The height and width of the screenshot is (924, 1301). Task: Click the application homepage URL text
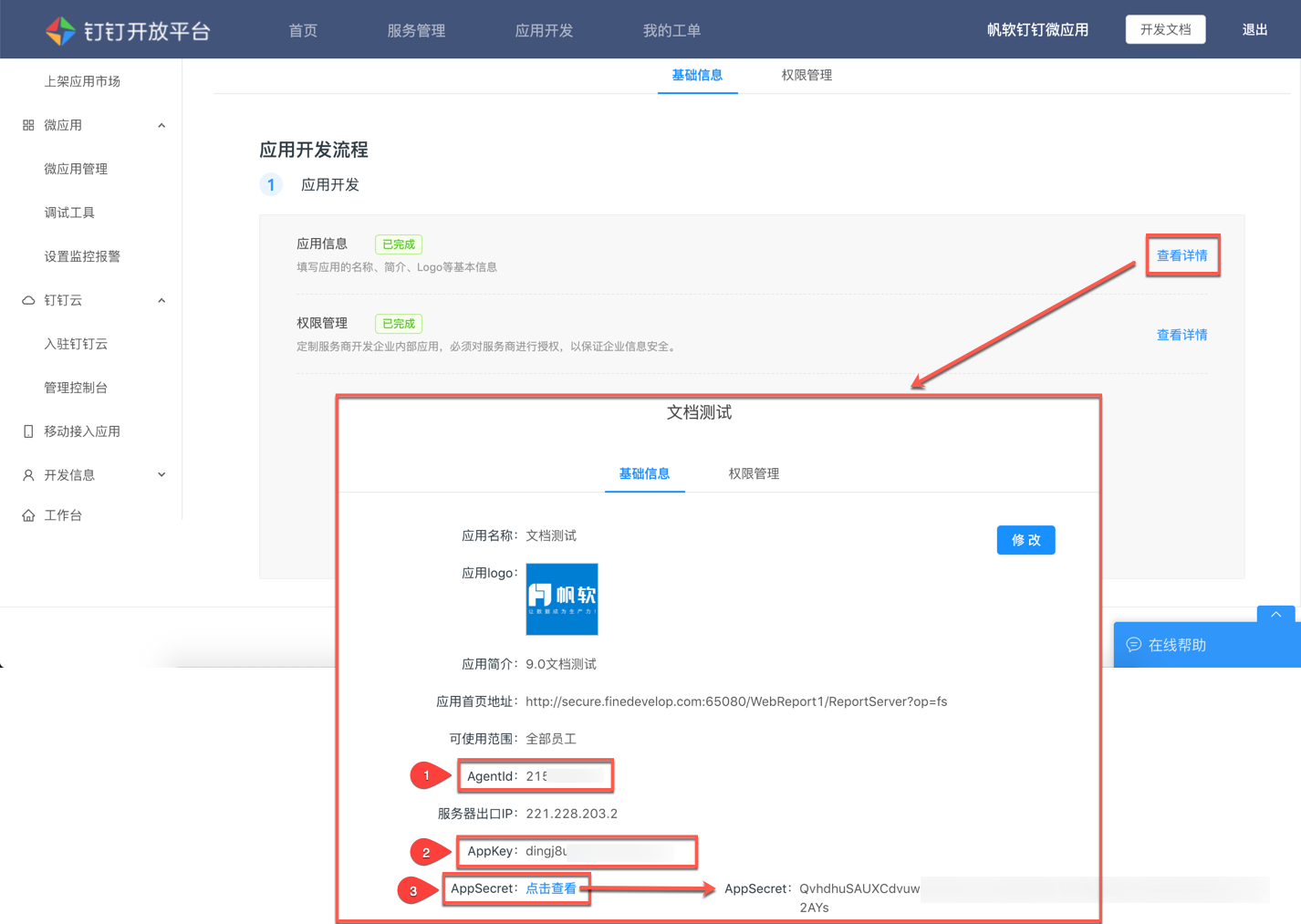click(736, 701)
